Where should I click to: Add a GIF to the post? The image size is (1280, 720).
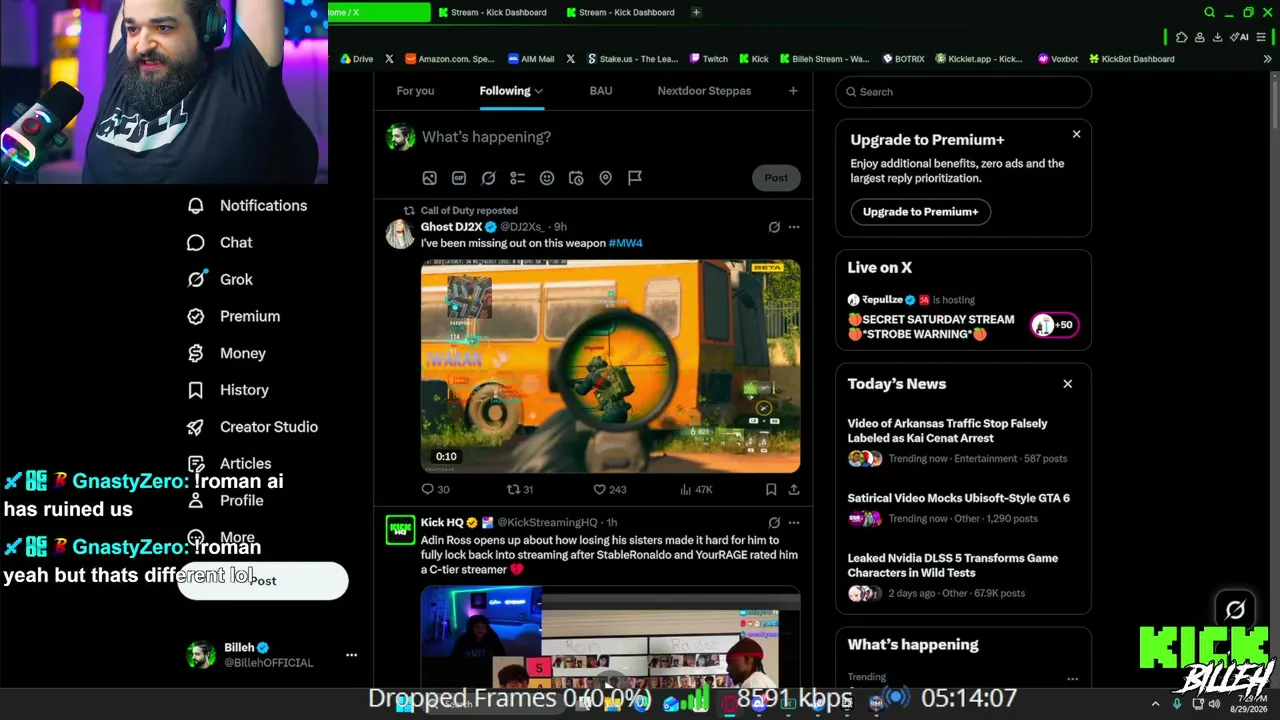(459, 178)
